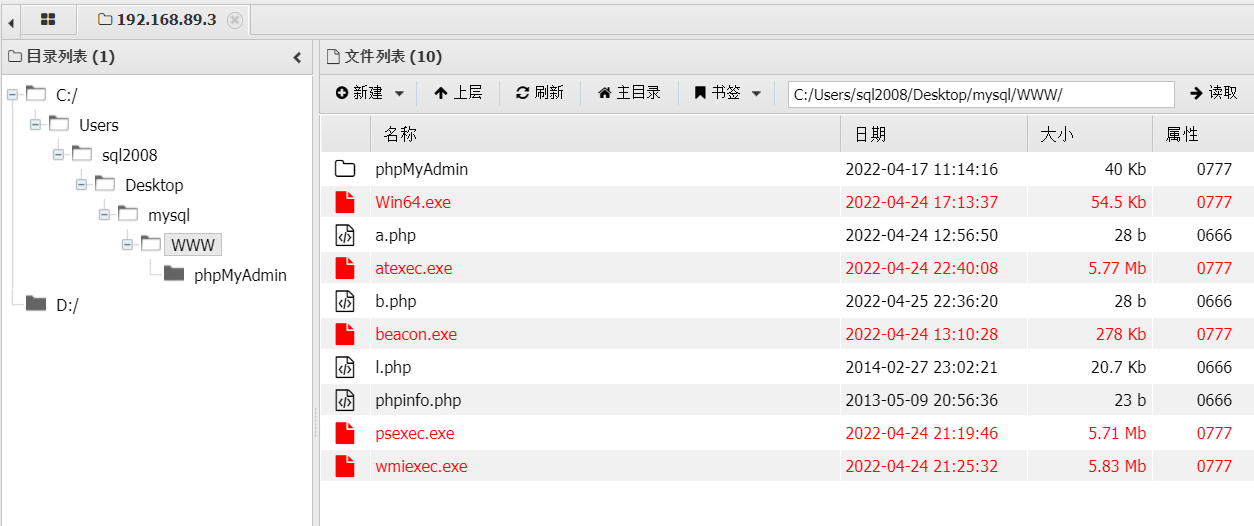Click the atexec.exe red file icon
This screenshot has width=1254, height=526.
[345, 268]
